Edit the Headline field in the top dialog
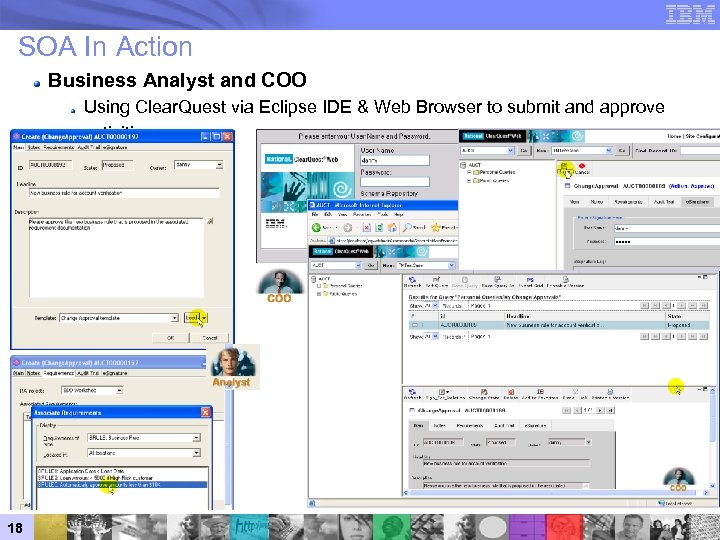This screenshot has height=540, width=720. click(x=124, y=193)
